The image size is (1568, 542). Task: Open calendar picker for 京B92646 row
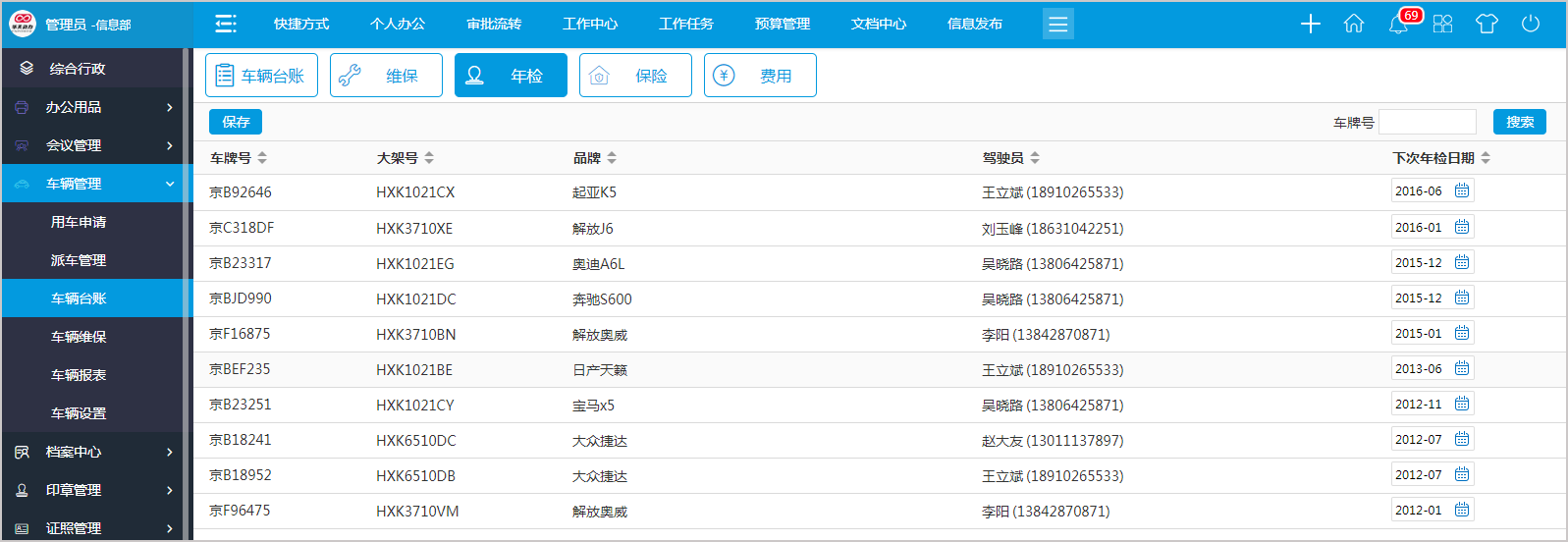(x=1462, y=191)
